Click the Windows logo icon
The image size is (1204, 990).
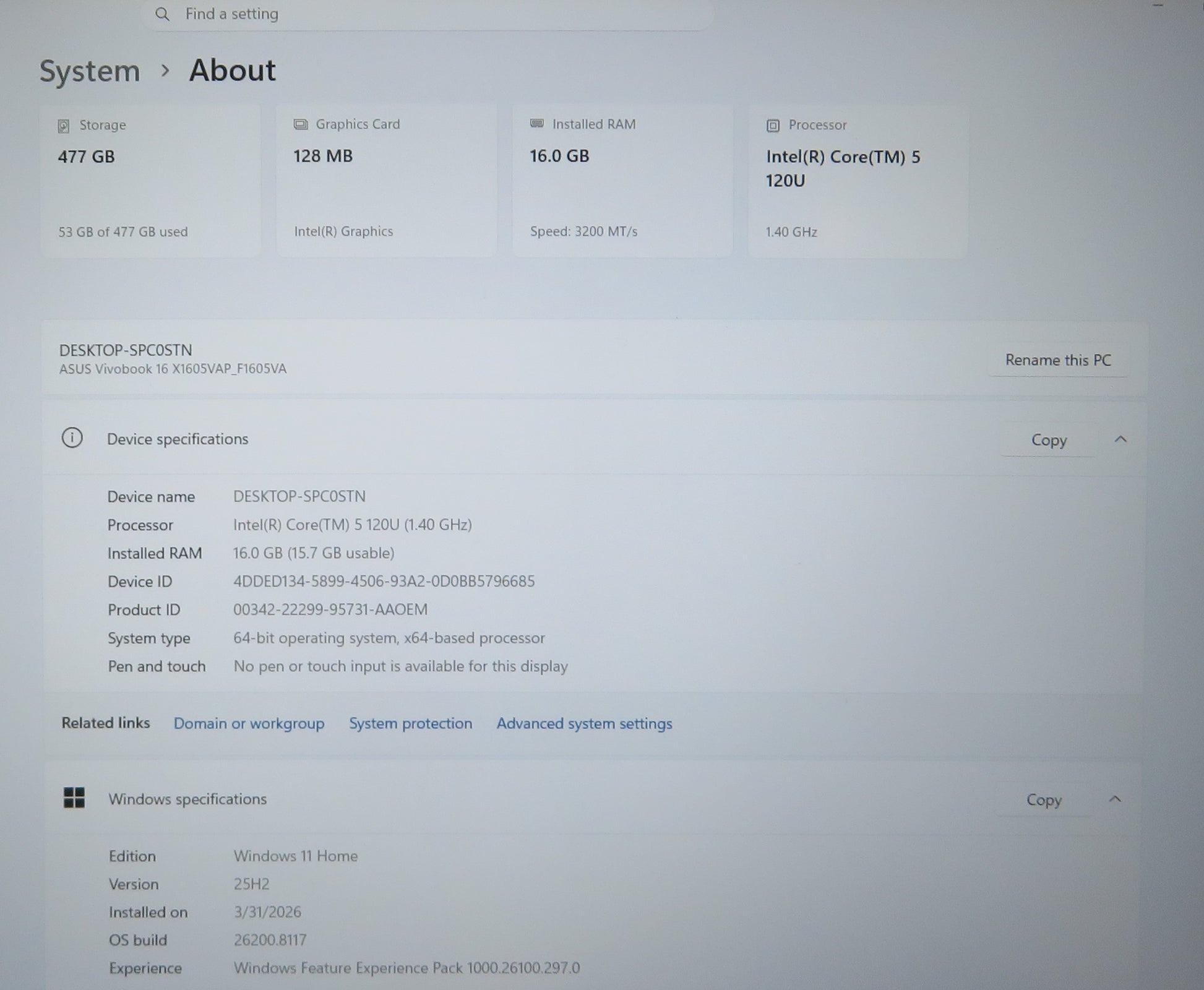(74, 798)
